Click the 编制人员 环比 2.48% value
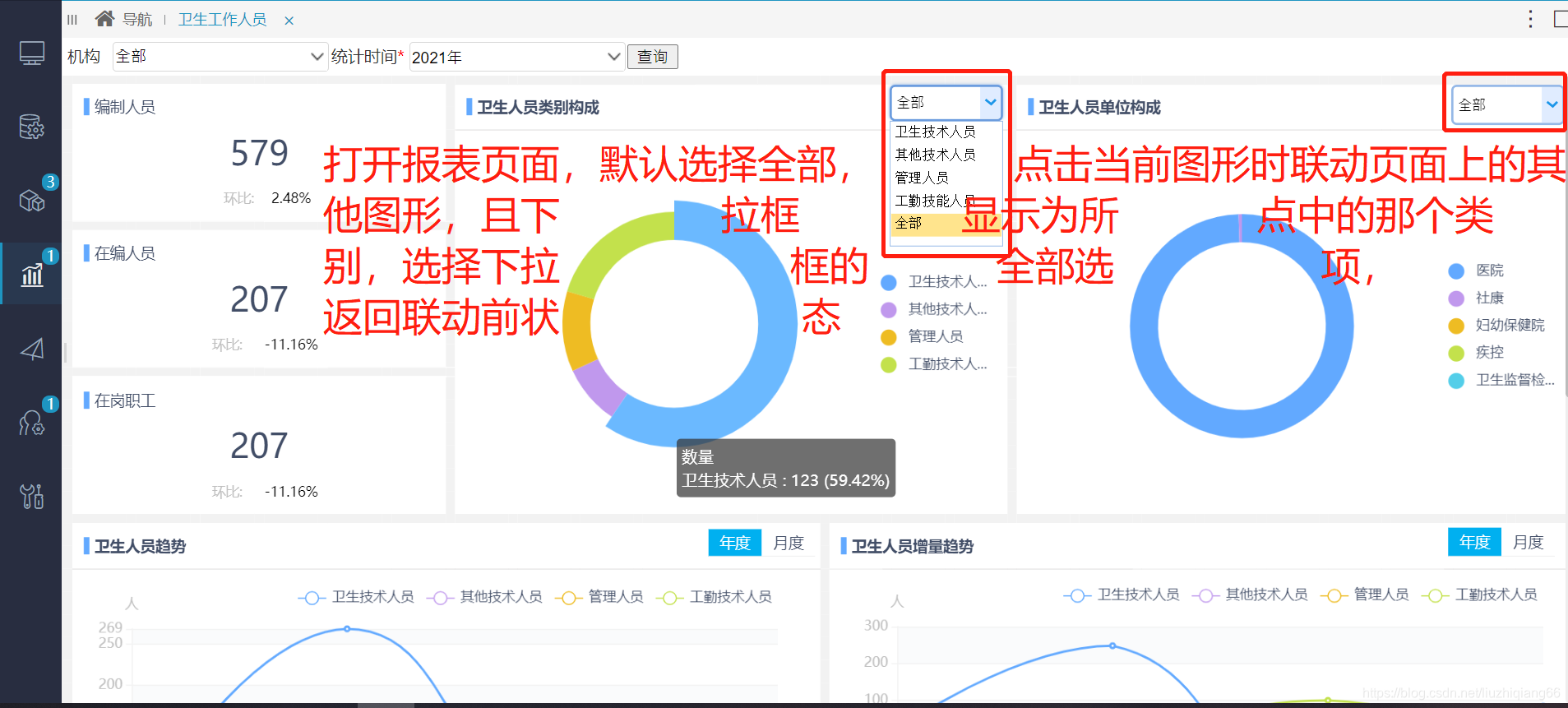This screenshot has width=1568, height=708. 291,198
